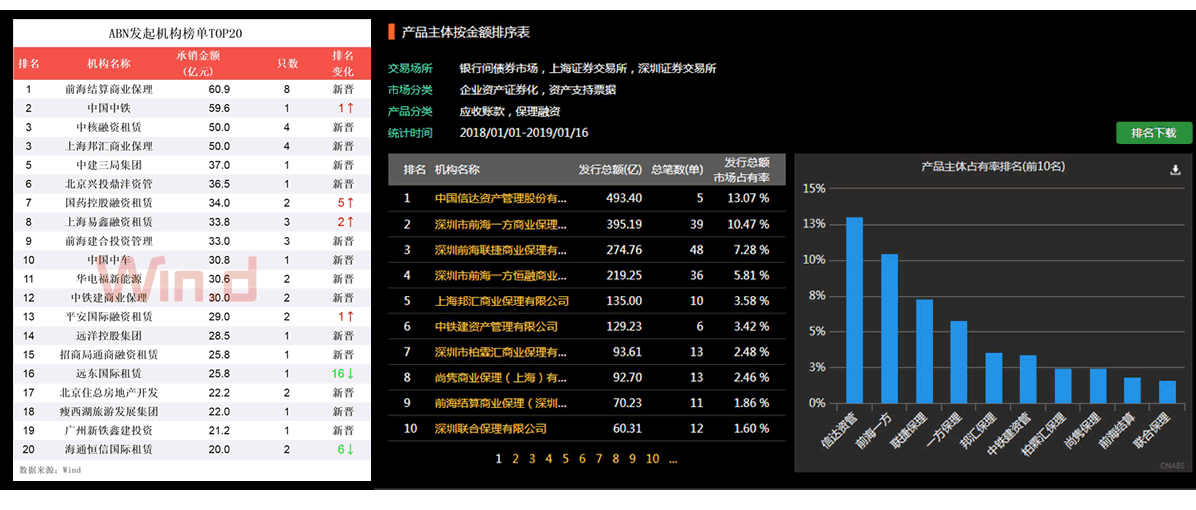The image size is (1196, 510).
Task: Select current page 1 in pagination
Action: click(499, 459)
